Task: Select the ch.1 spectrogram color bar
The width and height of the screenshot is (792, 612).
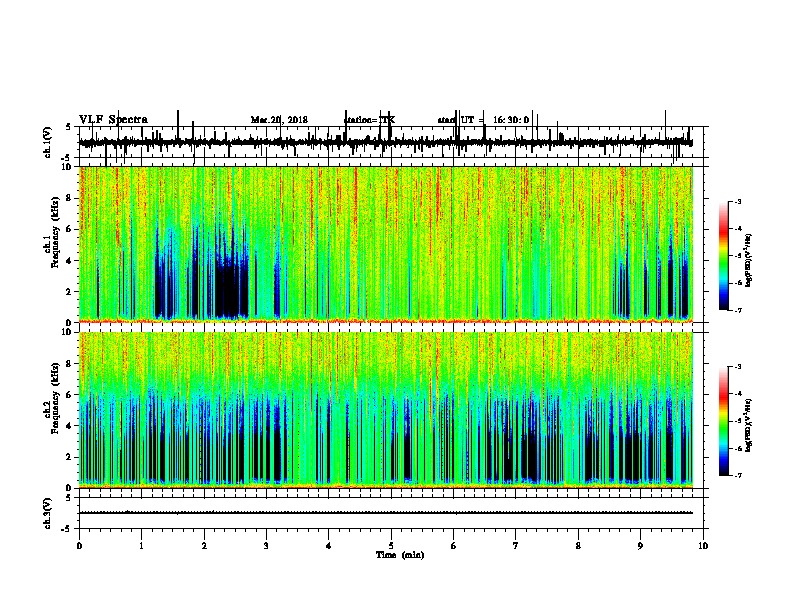Action: click(724, 255)
